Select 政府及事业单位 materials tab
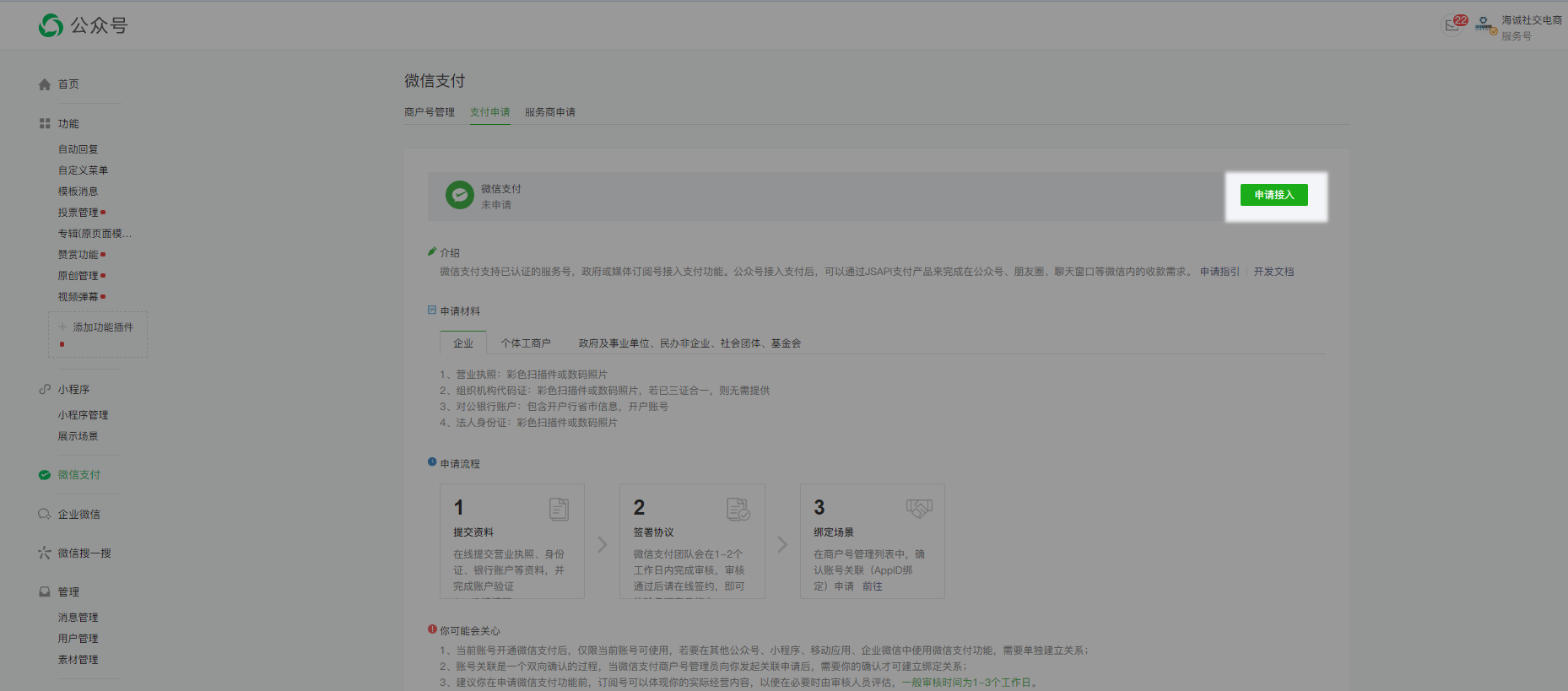1568x691 pixels. tap(689, 343)
